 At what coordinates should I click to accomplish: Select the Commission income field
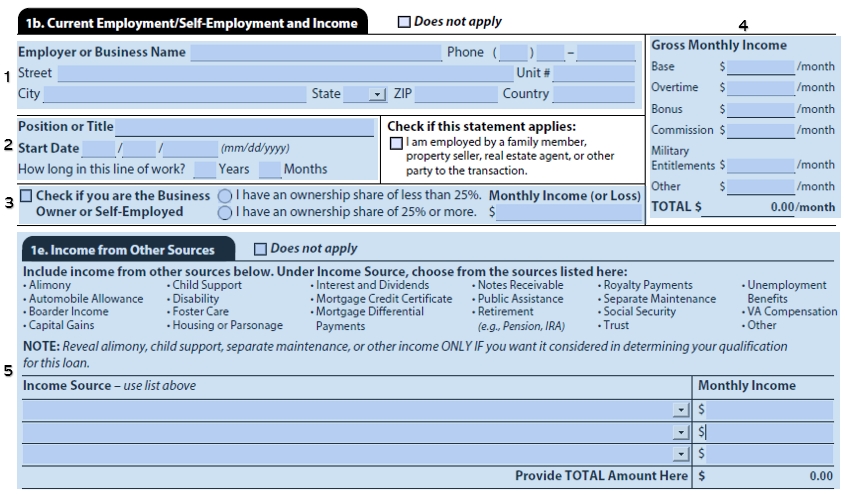point(760,131)
